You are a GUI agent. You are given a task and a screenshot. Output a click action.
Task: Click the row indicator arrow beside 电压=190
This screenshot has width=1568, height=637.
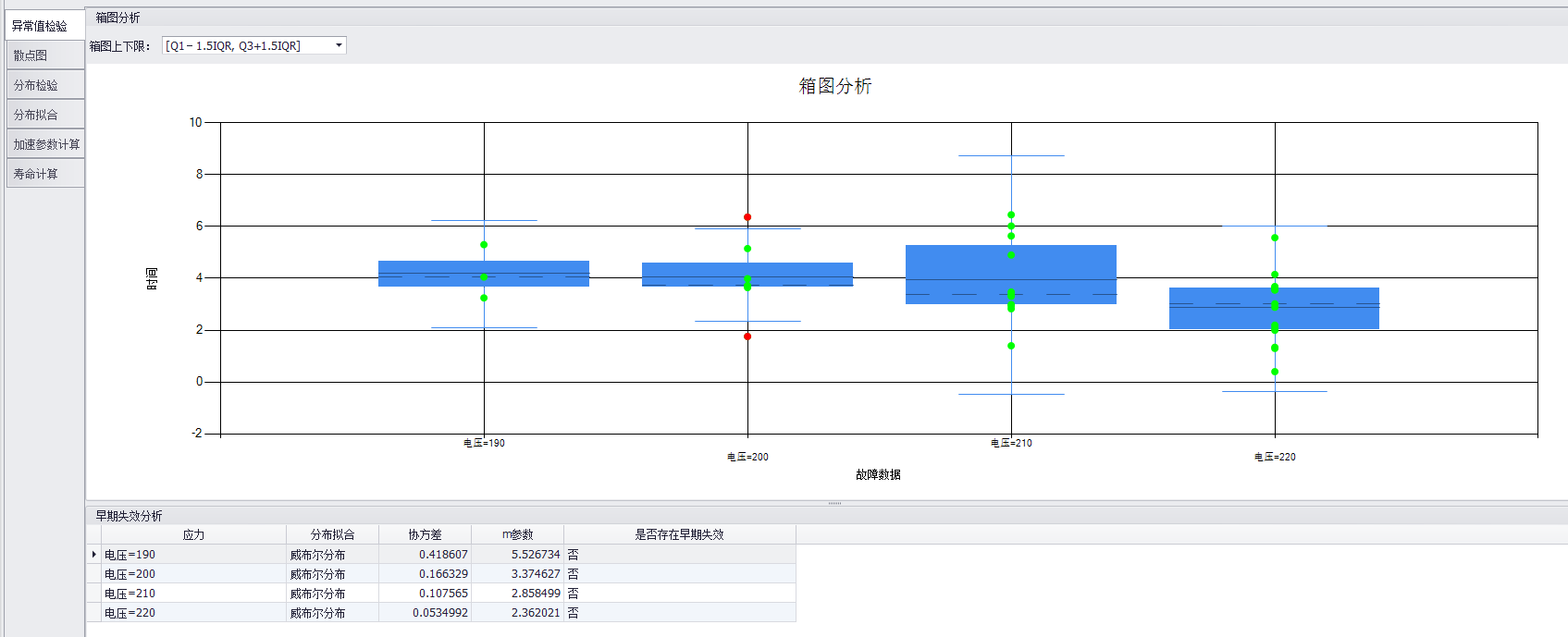point(93,555)
